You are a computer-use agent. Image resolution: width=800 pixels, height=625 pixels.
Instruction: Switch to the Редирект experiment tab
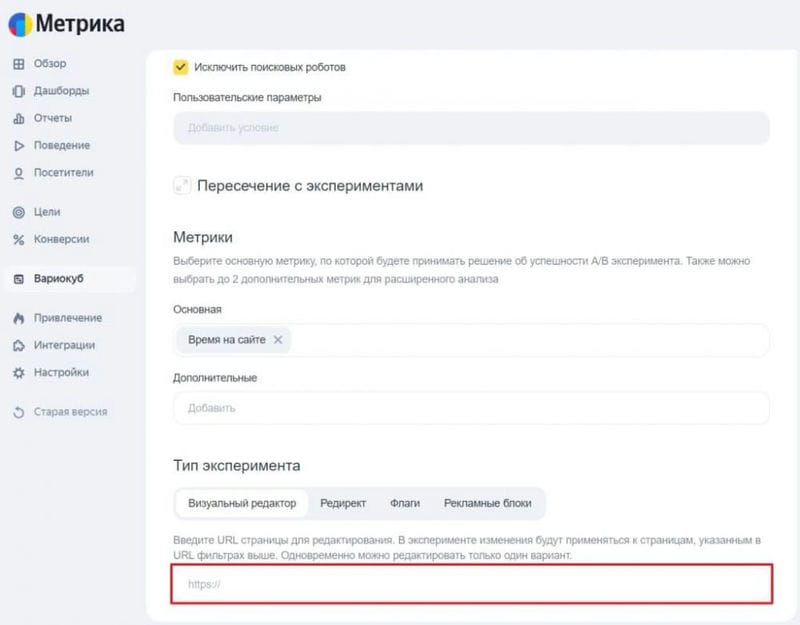click(343, 503)
